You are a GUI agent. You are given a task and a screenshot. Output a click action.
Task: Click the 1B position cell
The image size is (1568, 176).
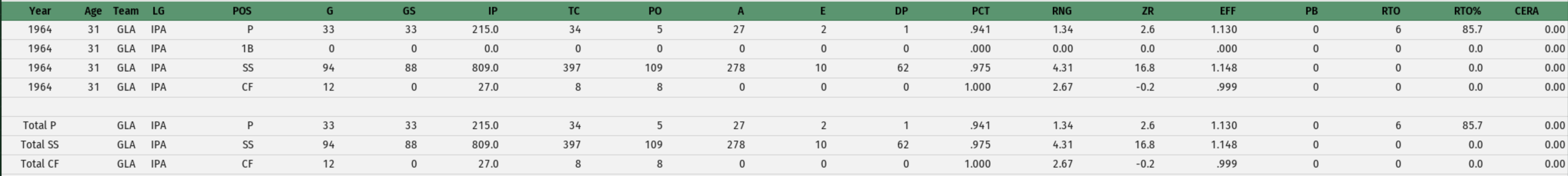247,48
